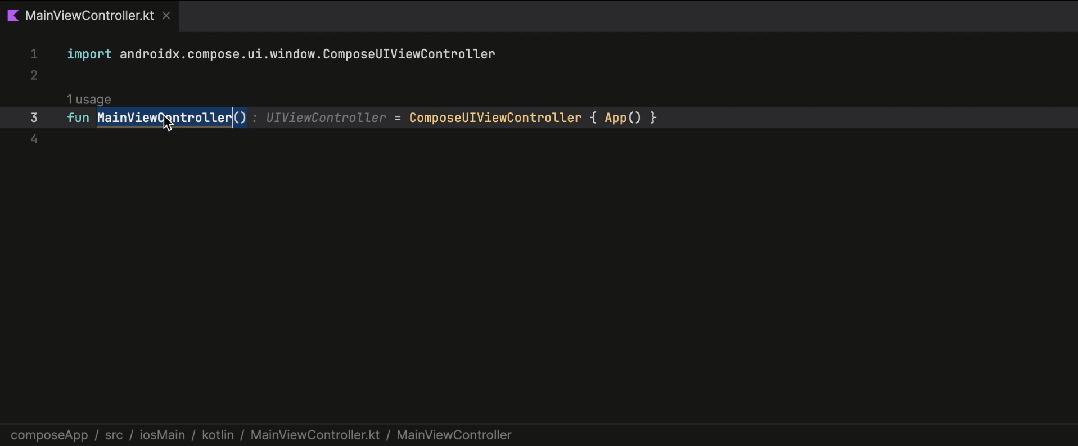Select the final MainViewController breadcrumb

[454, 435]
